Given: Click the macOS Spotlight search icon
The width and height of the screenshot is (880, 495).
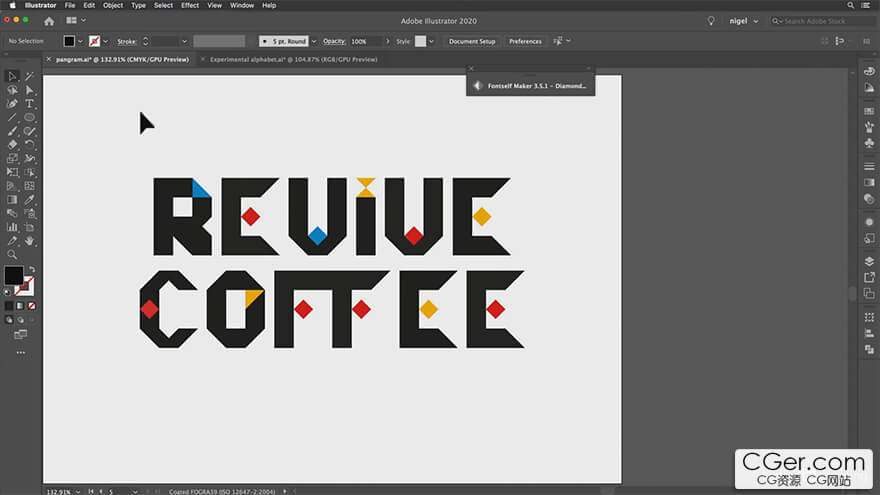Looking at the screenshot, I should tap(850, 5).
